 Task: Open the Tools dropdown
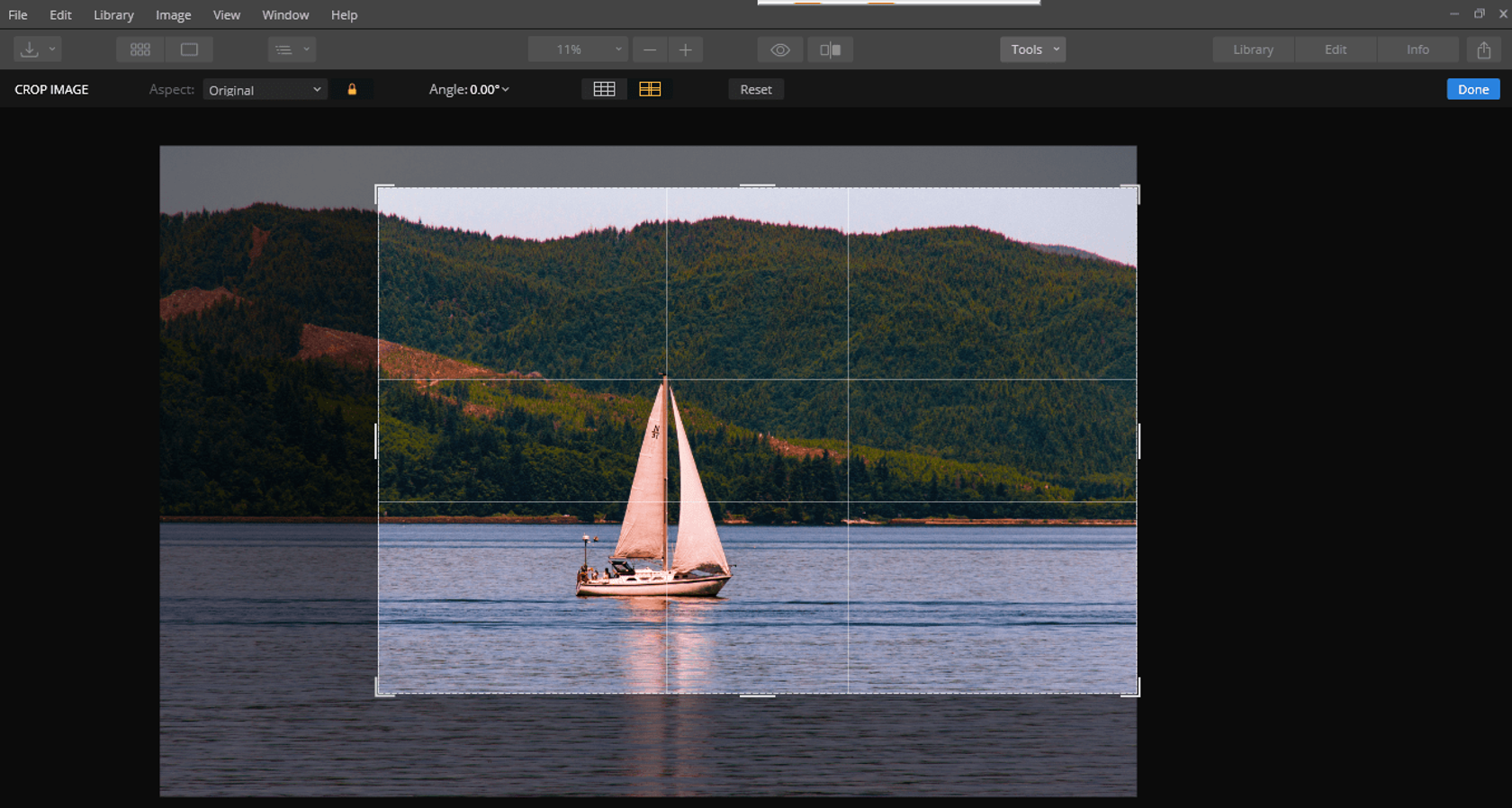1032,49
